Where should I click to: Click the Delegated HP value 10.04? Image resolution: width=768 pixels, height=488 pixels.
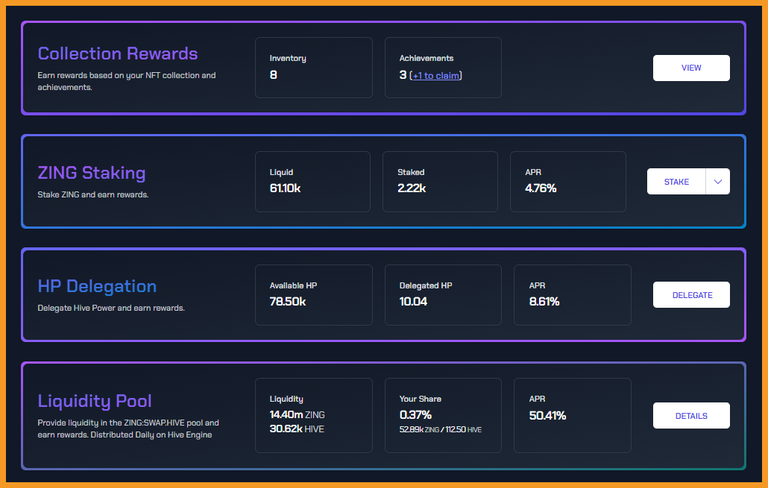click(413, 301)
